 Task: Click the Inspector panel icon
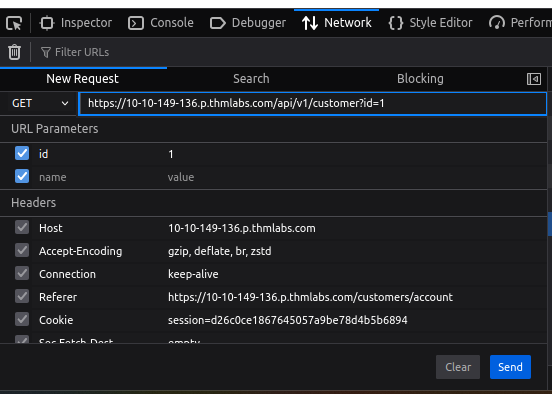(46, 23)
